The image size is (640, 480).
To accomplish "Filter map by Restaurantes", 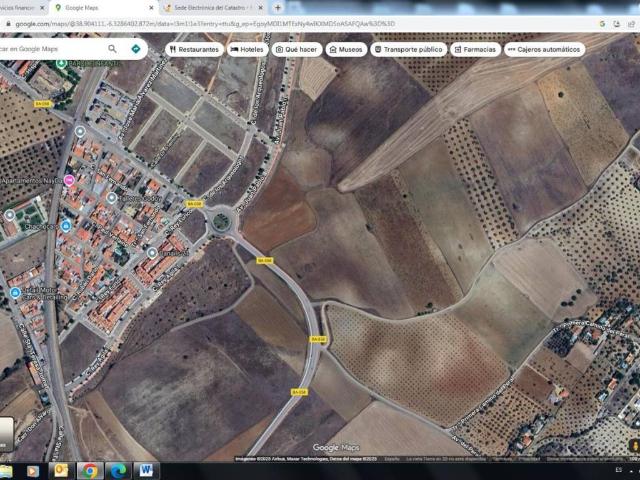I will pos(194,49).
